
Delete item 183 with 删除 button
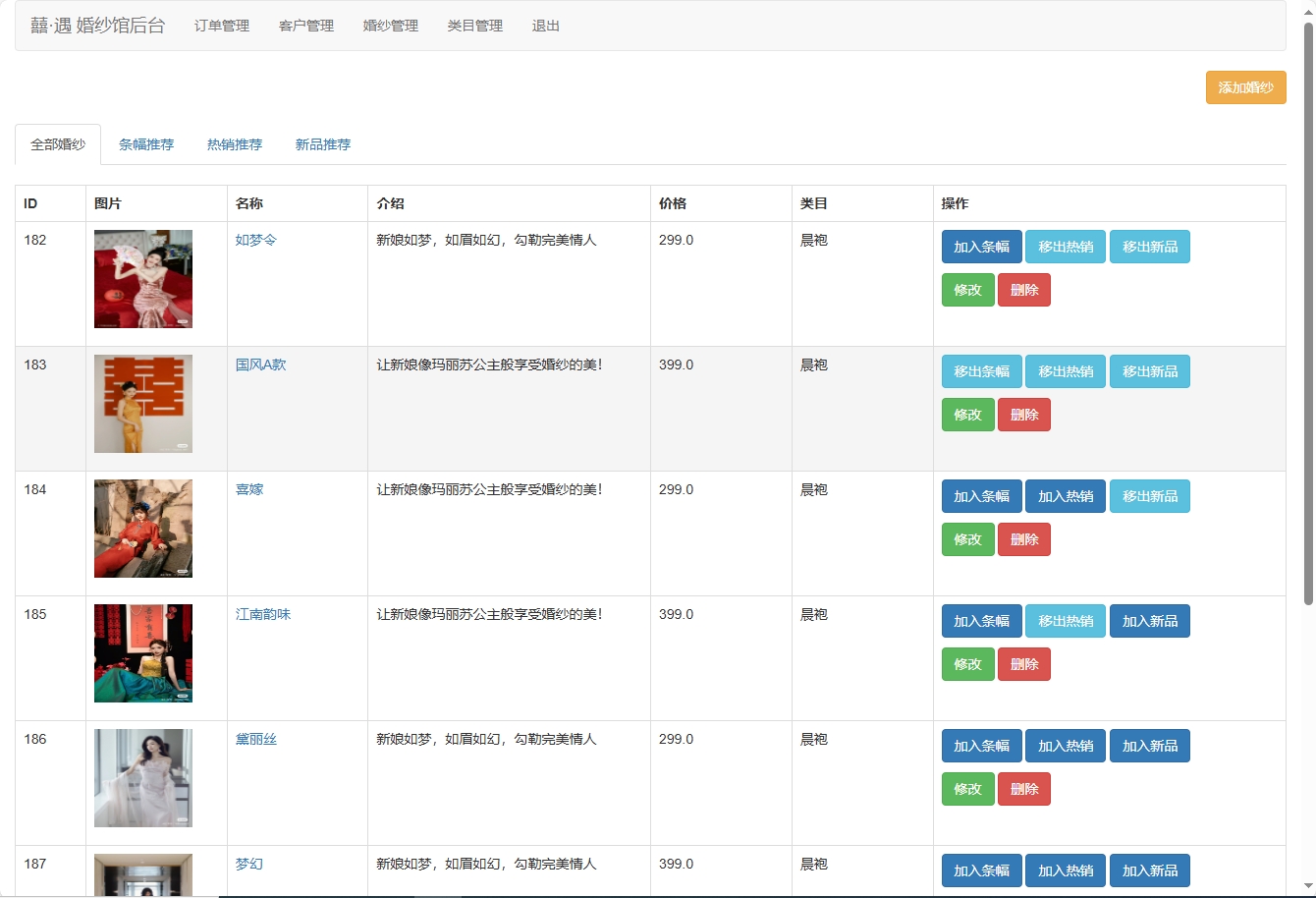pos(1023,415)
